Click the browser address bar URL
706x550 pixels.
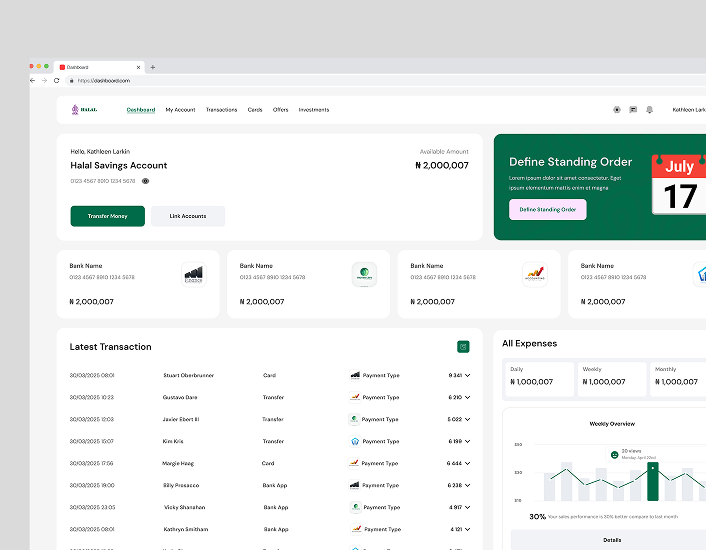(x=104, y=81)
